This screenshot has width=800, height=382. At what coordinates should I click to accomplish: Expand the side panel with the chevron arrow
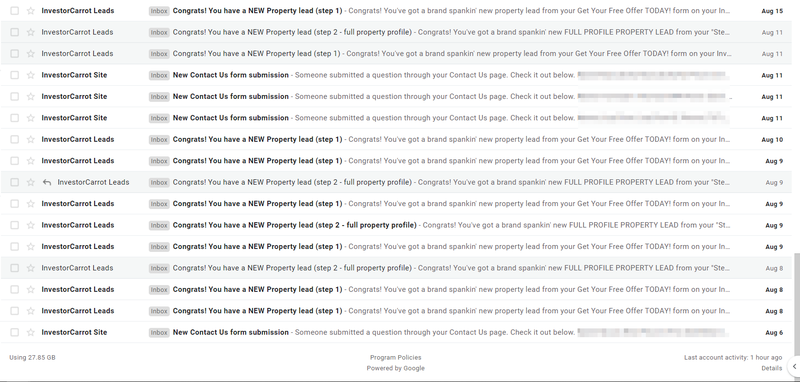794,366
